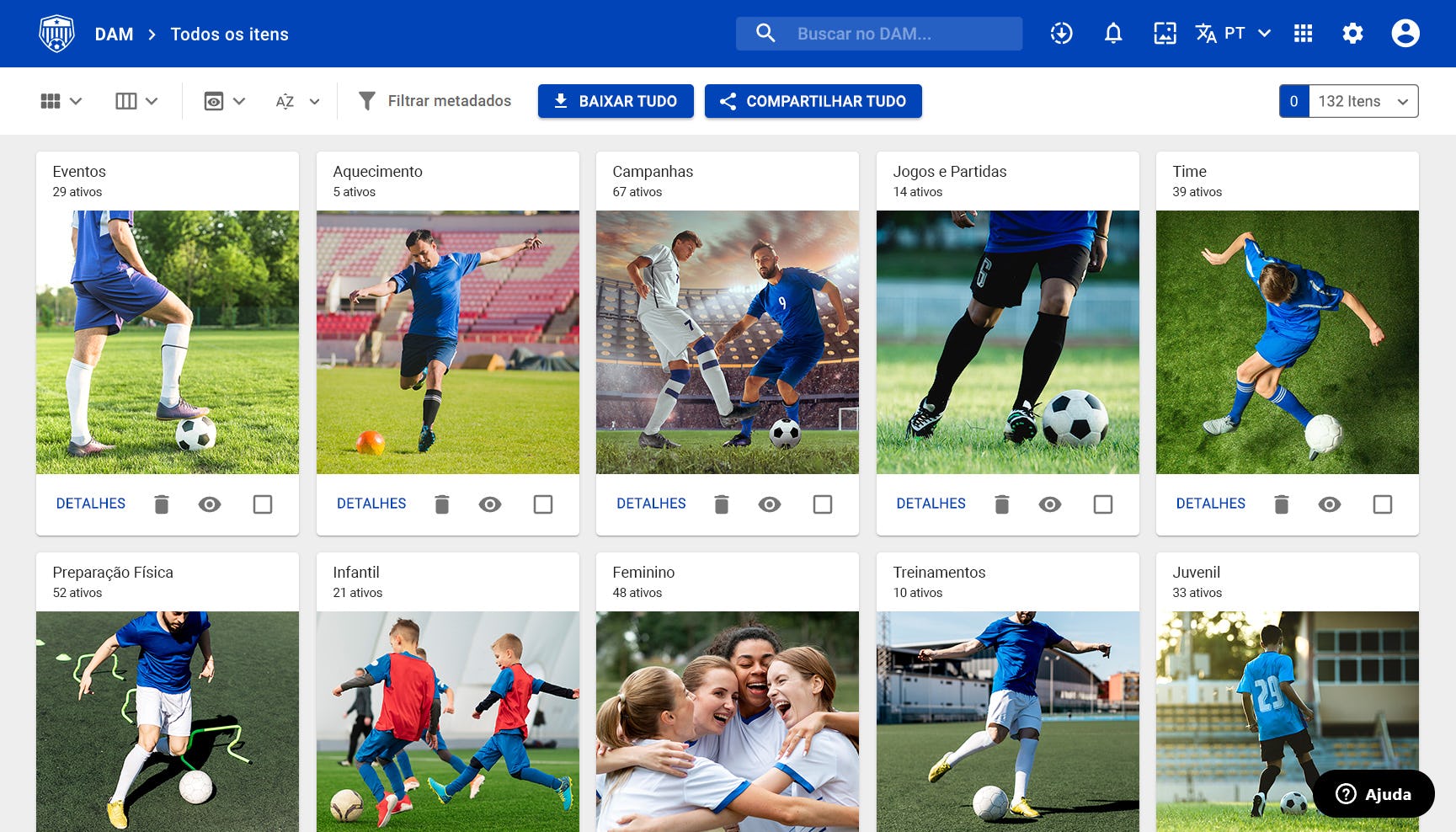The image size is (1456, 832).
Task: Toggle visibility of Jogos e Partidas folder
Action: [1050, 504]
